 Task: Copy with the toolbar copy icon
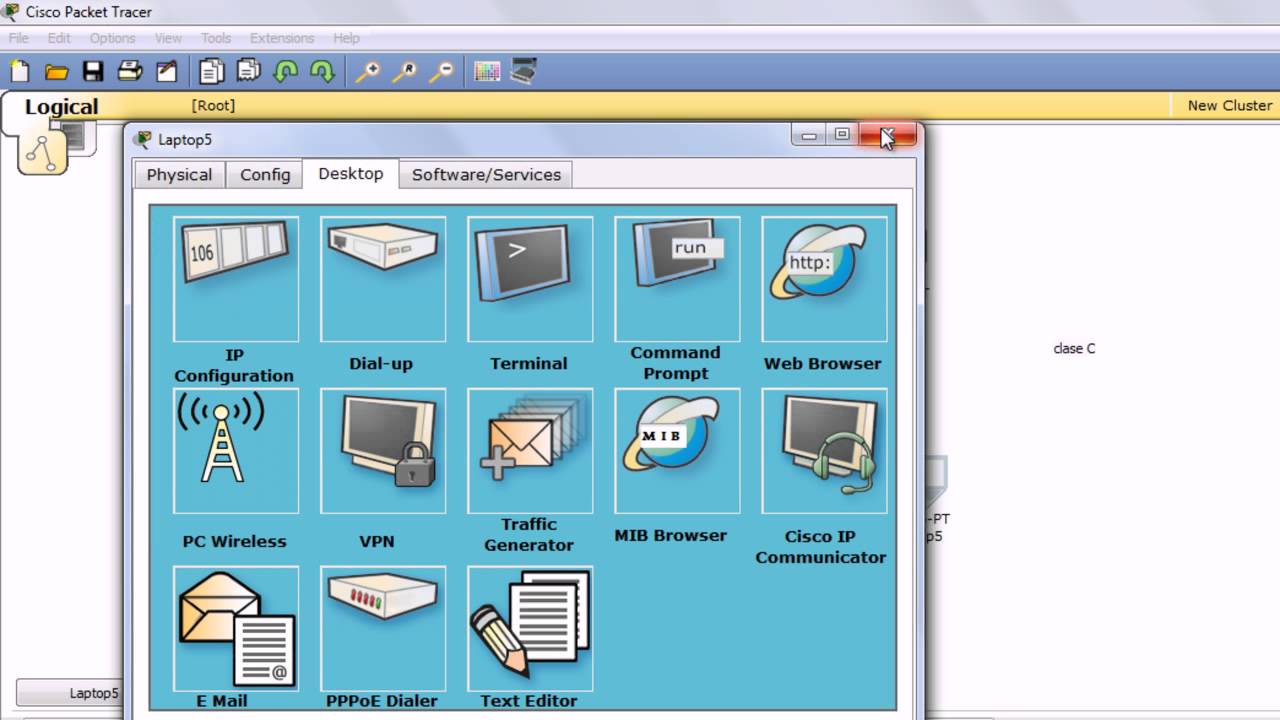coord(211,71)
